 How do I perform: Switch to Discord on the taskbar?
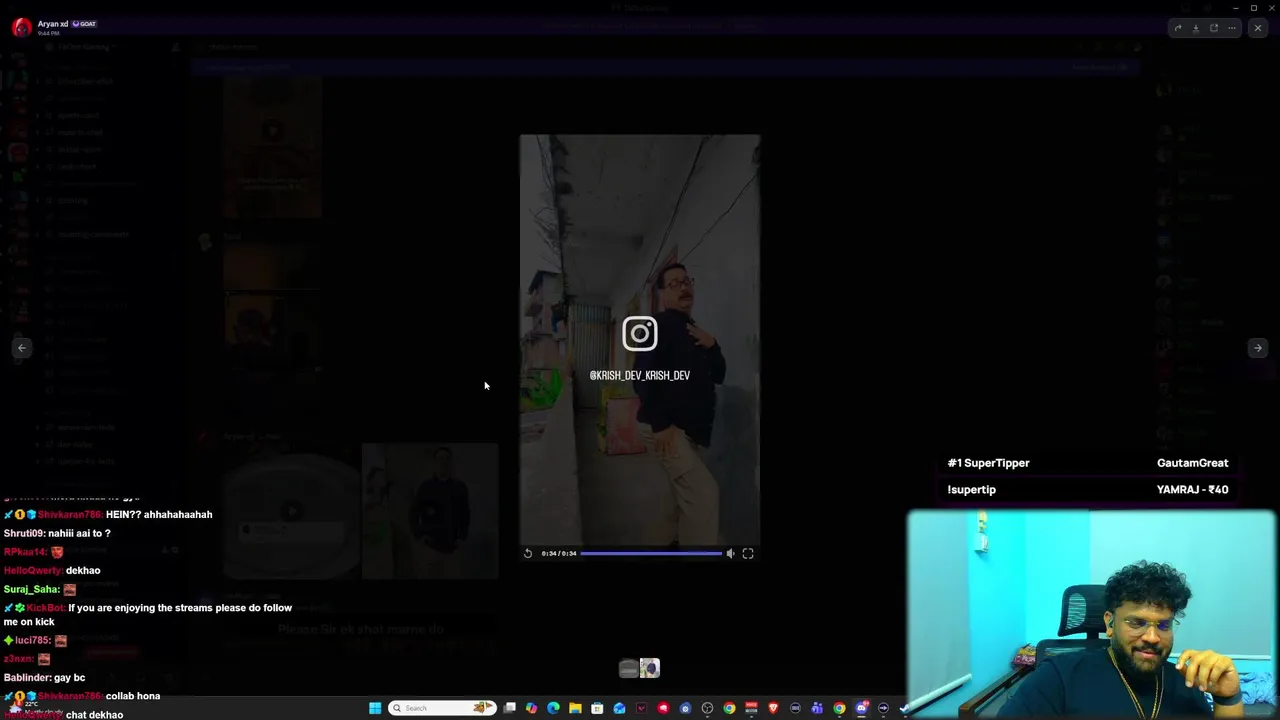coord(861,708)
